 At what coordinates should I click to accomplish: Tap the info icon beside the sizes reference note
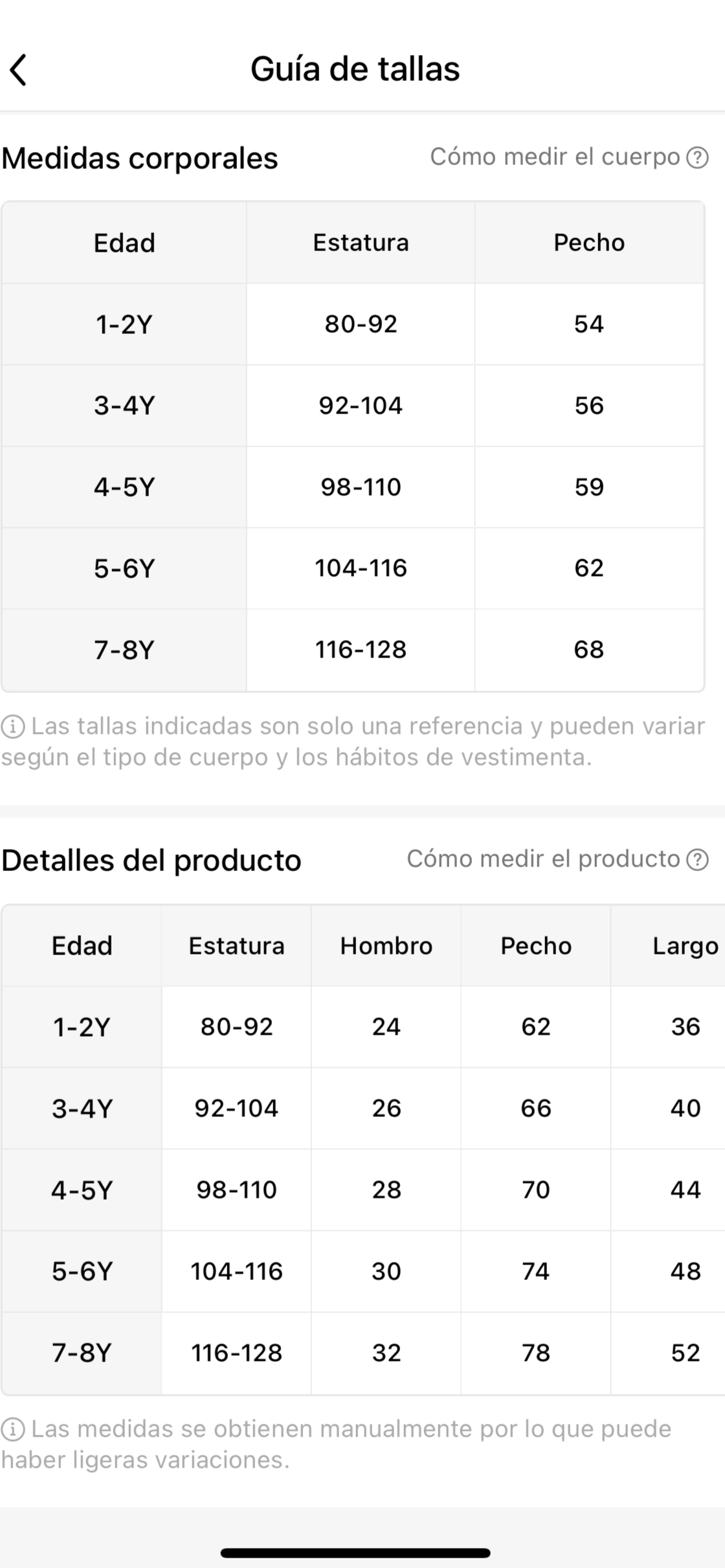[12, 727]
